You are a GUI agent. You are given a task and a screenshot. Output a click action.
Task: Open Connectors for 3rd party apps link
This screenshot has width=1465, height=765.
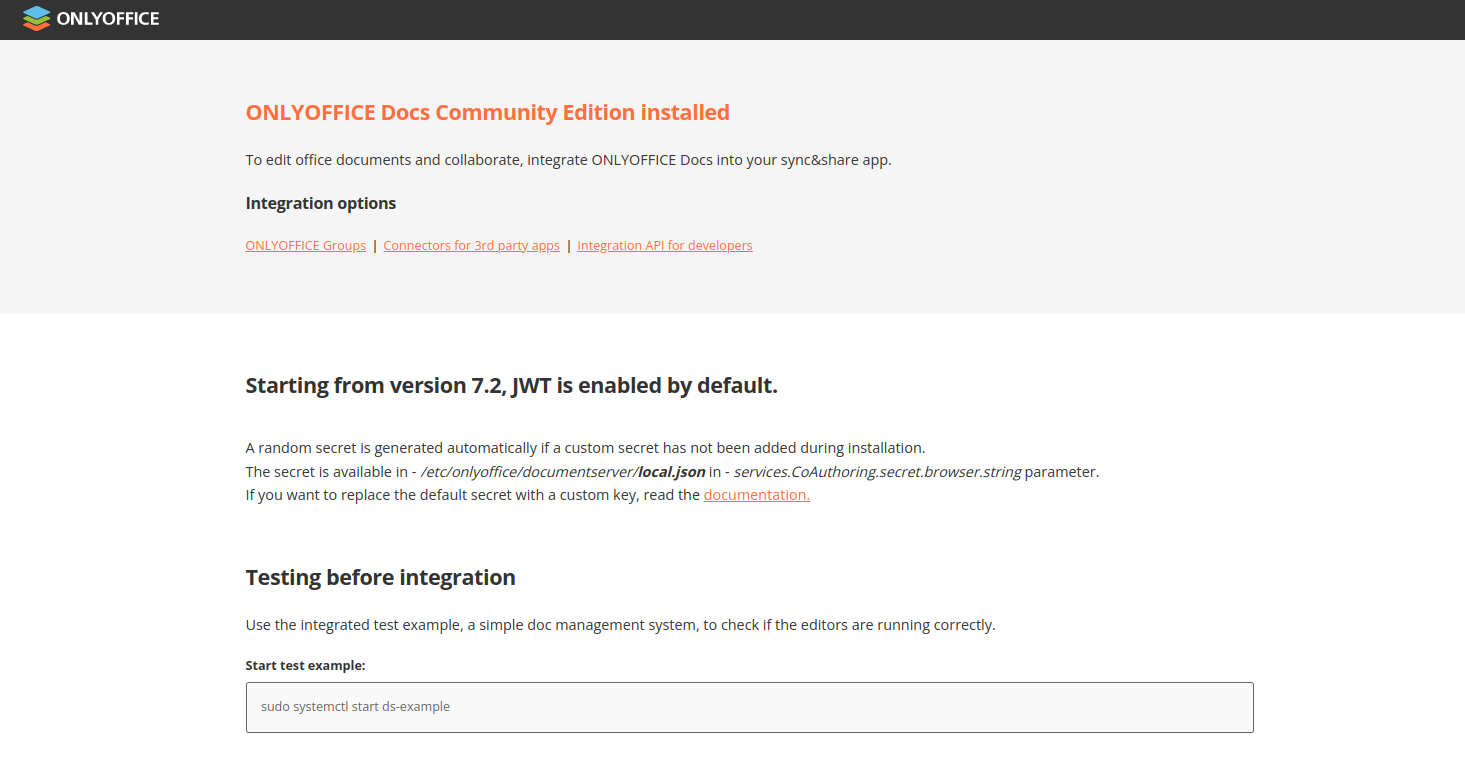pyautogui.click(x=471, y=245)
